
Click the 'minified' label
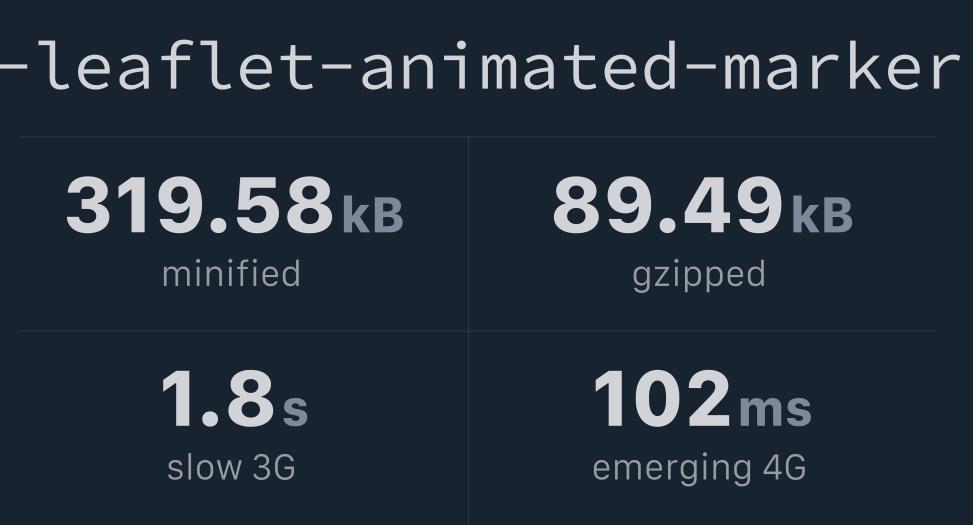pos(231,274)
